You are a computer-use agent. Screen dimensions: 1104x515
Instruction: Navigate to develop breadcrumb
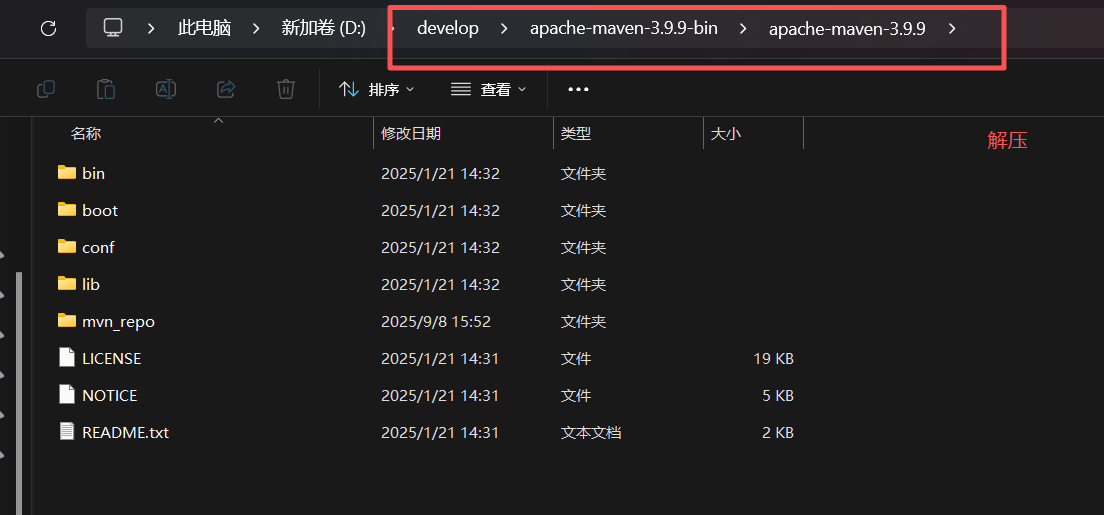(x=448, y=28)
